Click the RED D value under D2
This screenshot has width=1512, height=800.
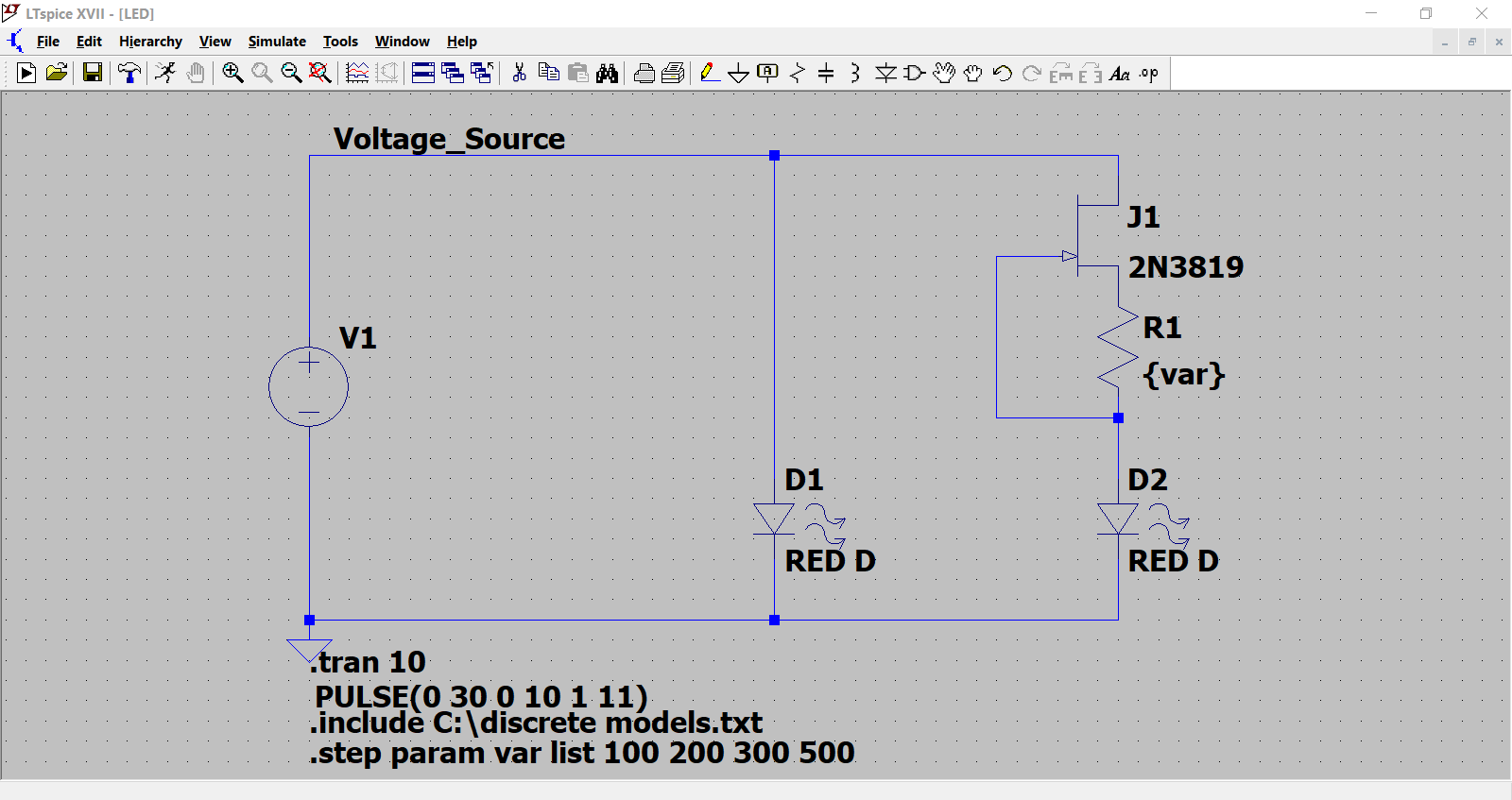tap(1174, 561)
